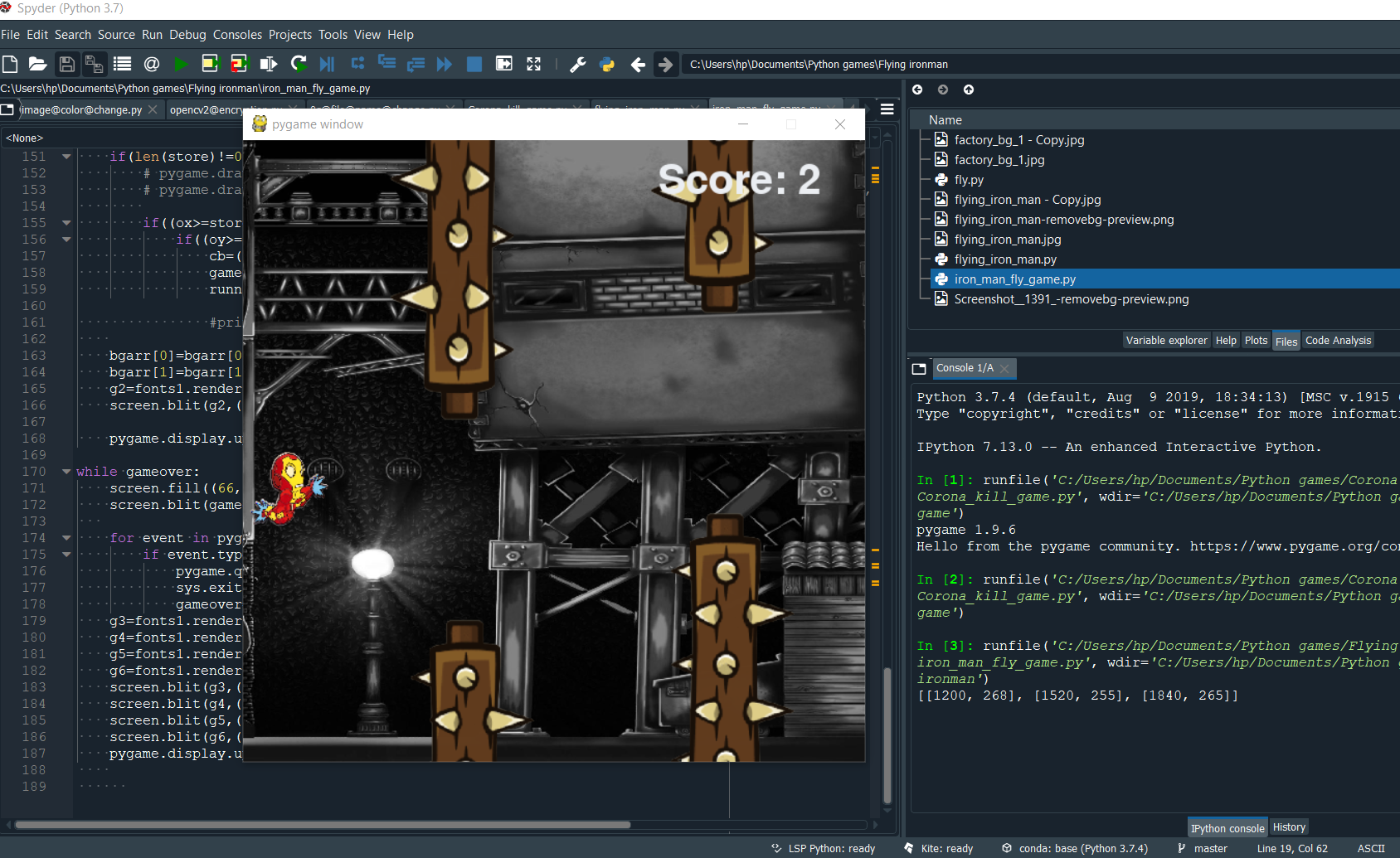
Task: Stop debugging with the blue square icon
Action: [474, 64]
